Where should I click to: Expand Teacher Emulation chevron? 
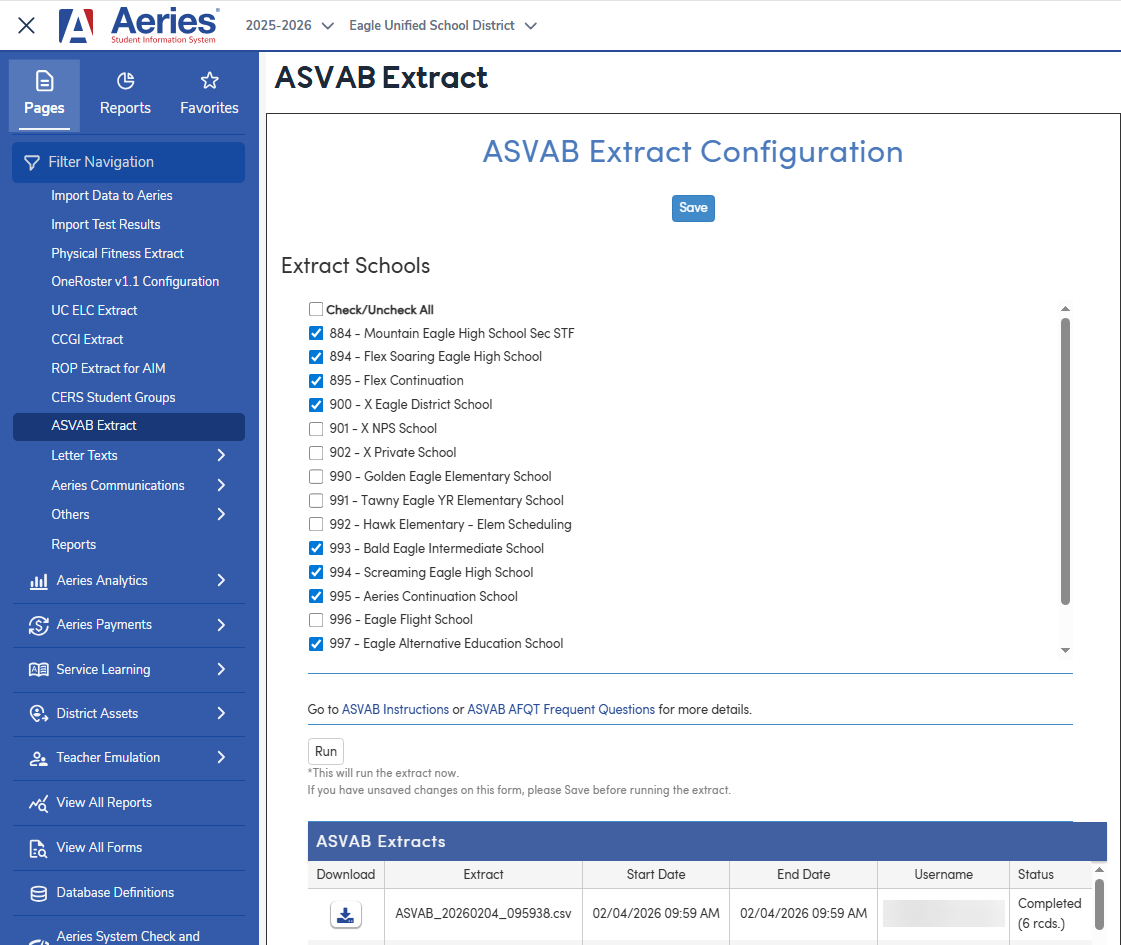(221, 758)
